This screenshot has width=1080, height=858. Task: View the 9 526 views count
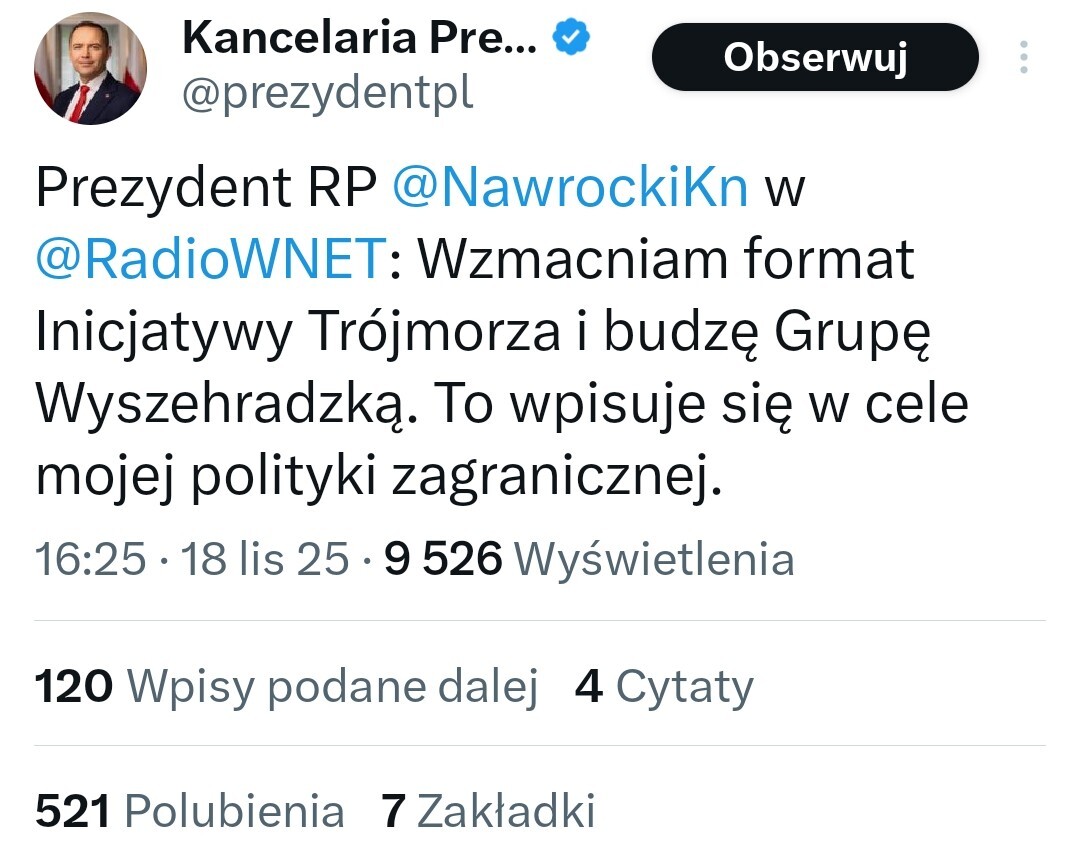pyautogui.click(x=443, y=559)
